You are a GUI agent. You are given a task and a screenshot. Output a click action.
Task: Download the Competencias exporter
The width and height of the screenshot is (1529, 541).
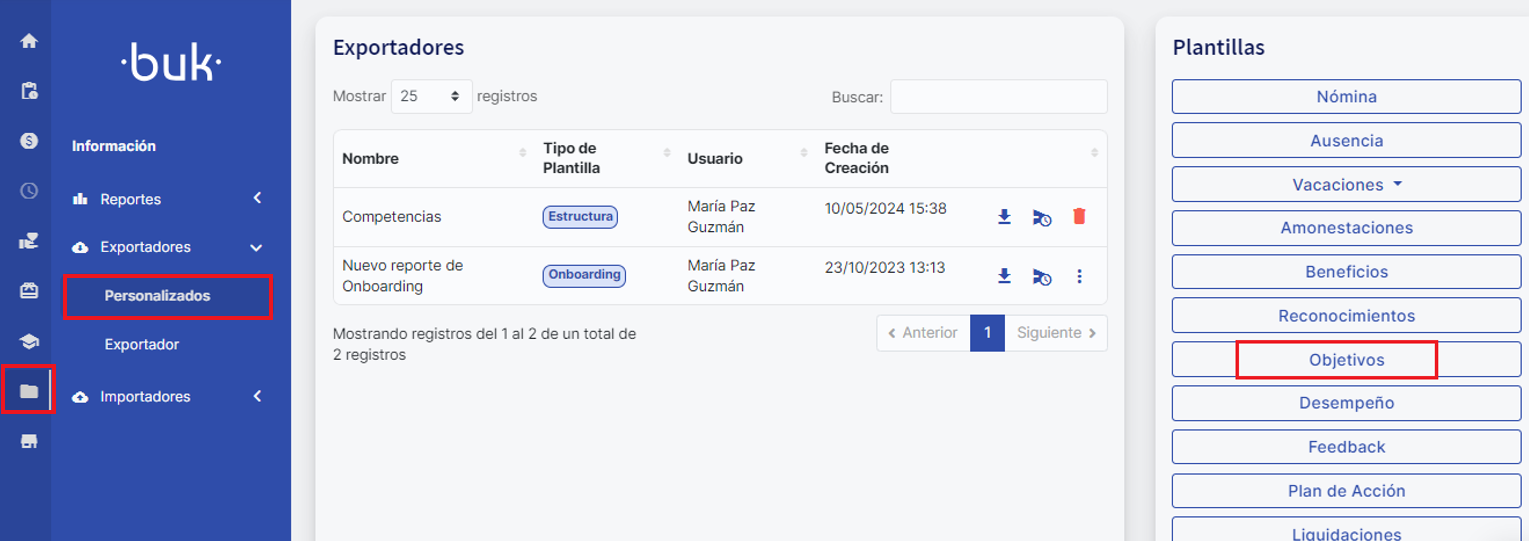[x=1004, y=217]
